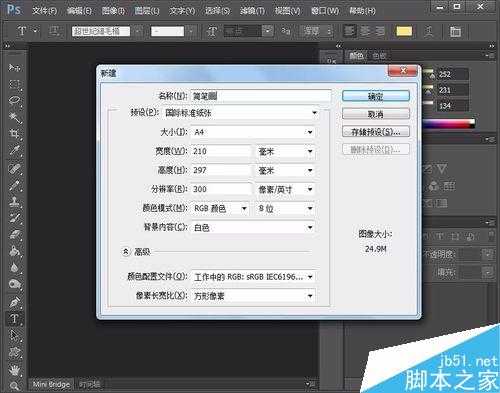500x393 pixels.
Task: Center align text in options bar
Action: pyautogui.click(x=365, y=32)
